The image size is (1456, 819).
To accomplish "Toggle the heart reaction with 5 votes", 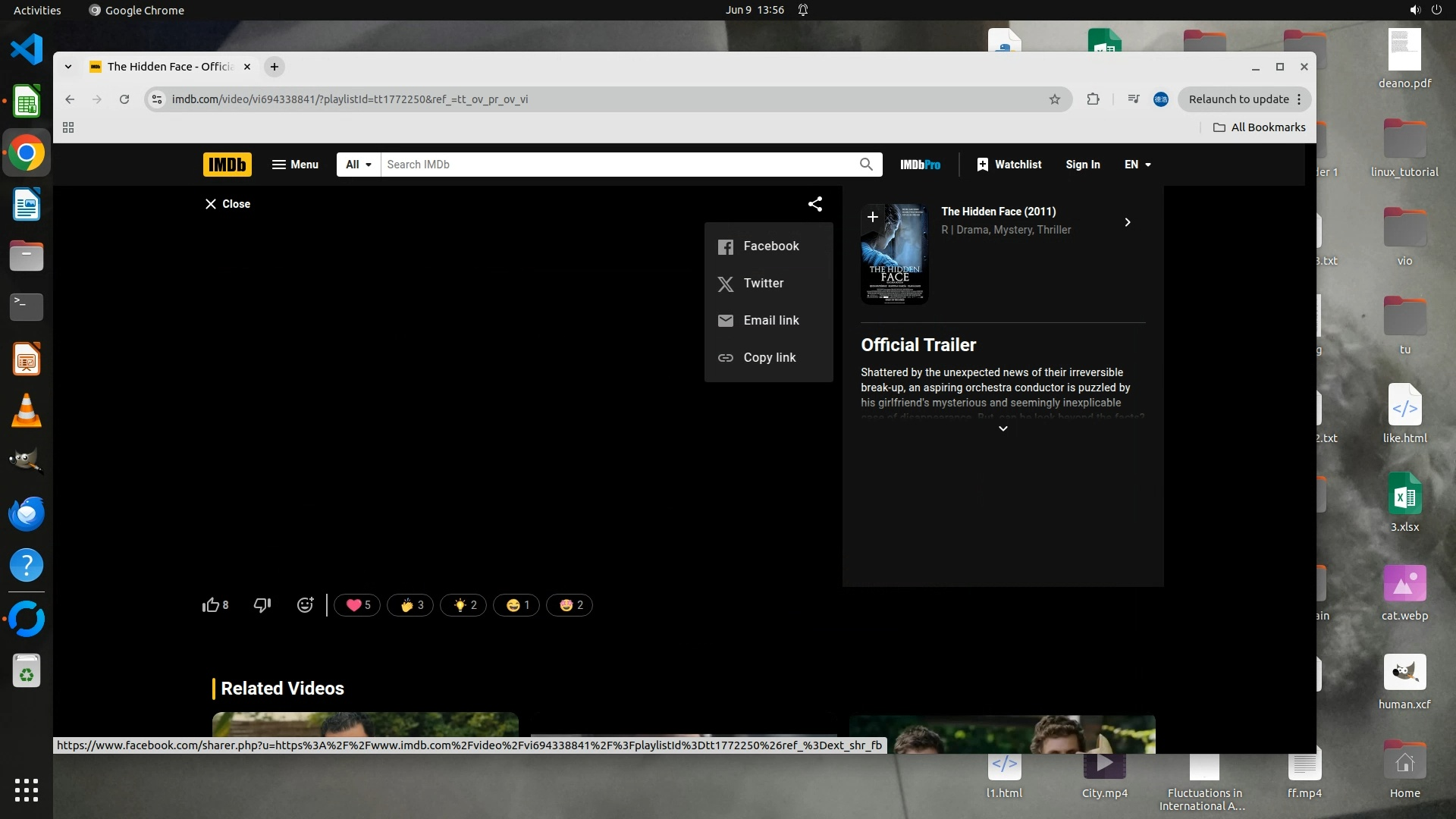I will 358,605.
